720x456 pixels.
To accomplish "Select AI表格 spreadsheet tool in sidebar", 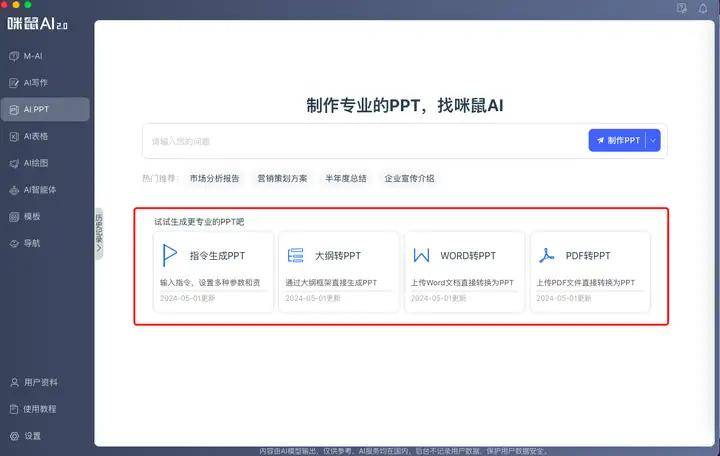I will pyautogui.click(x=35, y=136).
